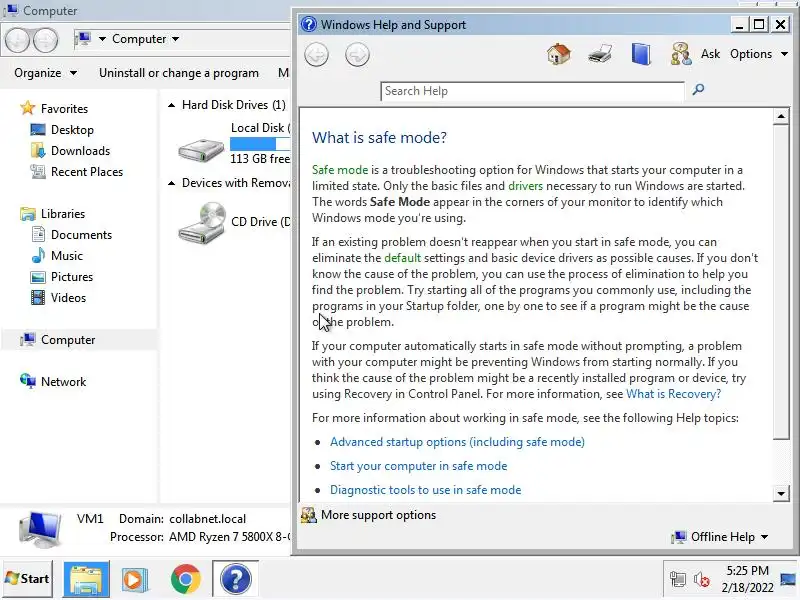Collapse Devices with Removable Storage group

click(x=171, y=183)
